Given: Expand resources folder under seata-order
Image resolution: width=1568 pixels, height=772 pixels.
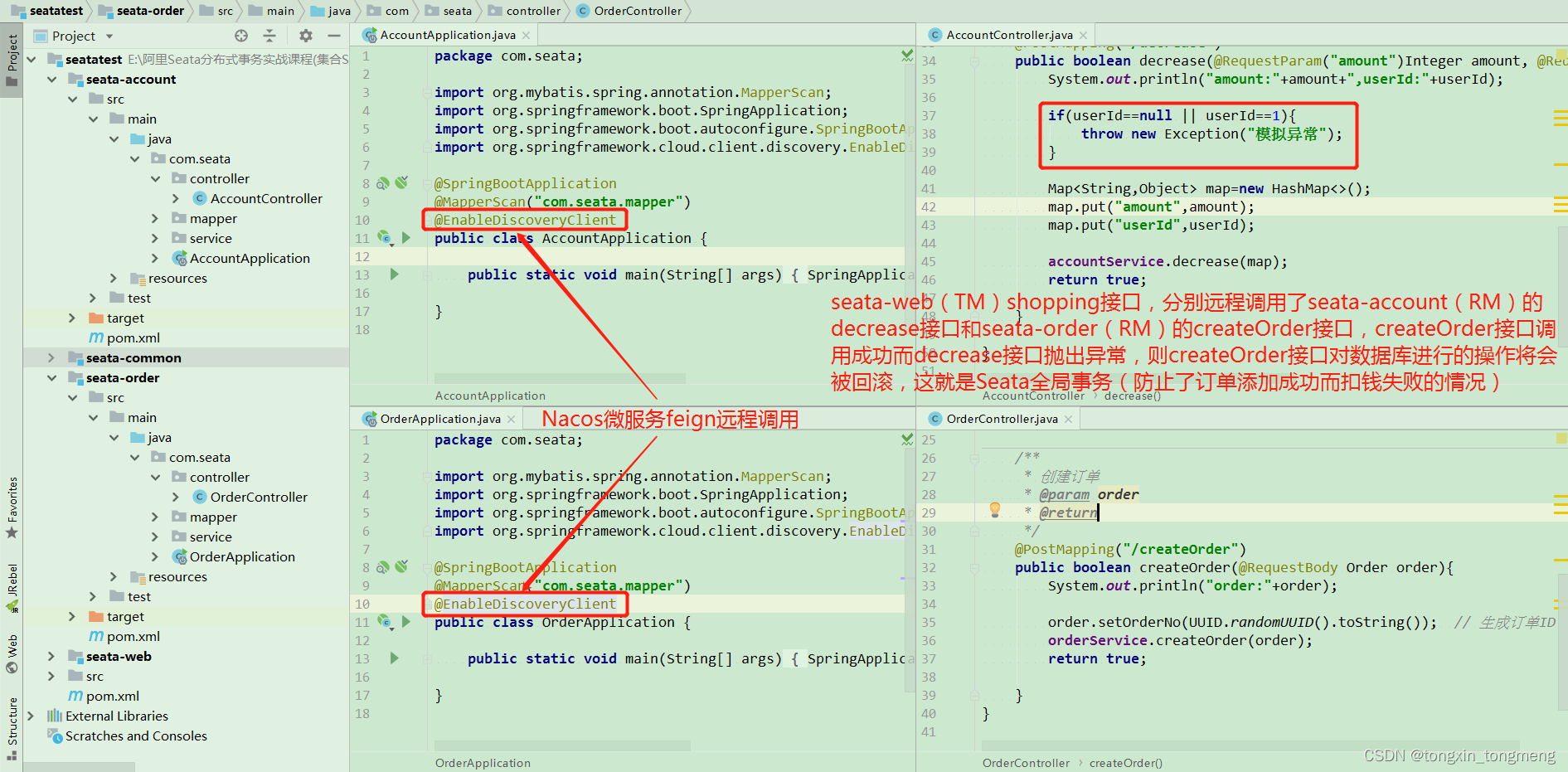Looking at the screenshot, I should (x=114, y=577).
